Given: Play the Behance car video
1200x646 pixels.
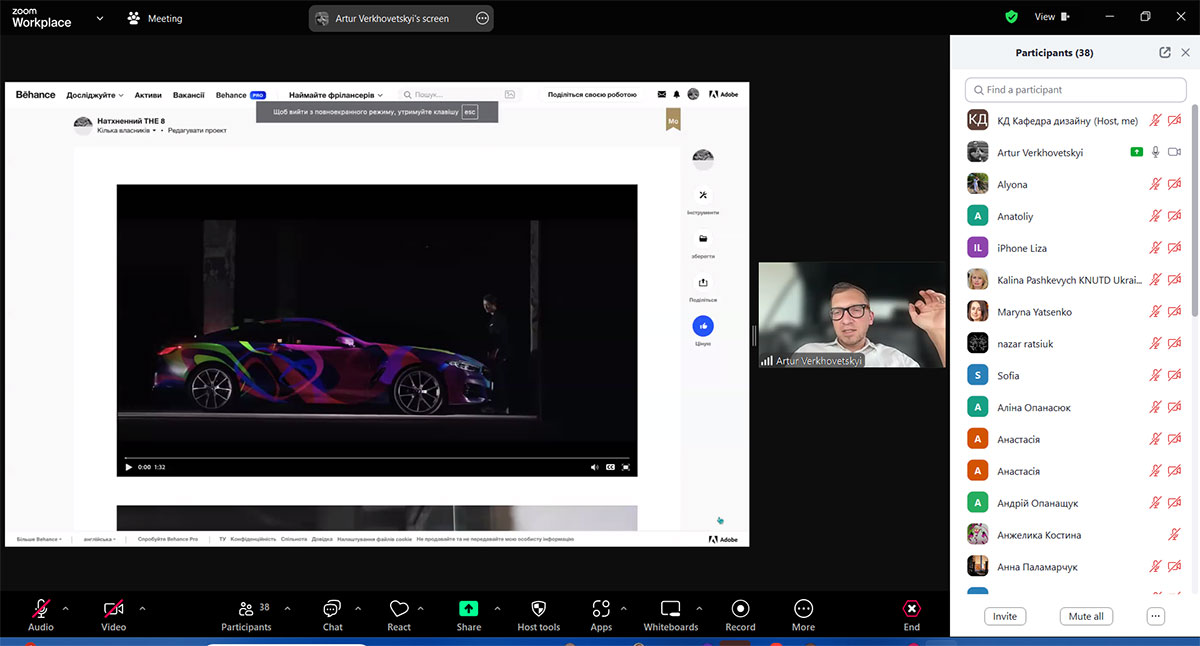Looking at the screenshot, I should point(128,467).
